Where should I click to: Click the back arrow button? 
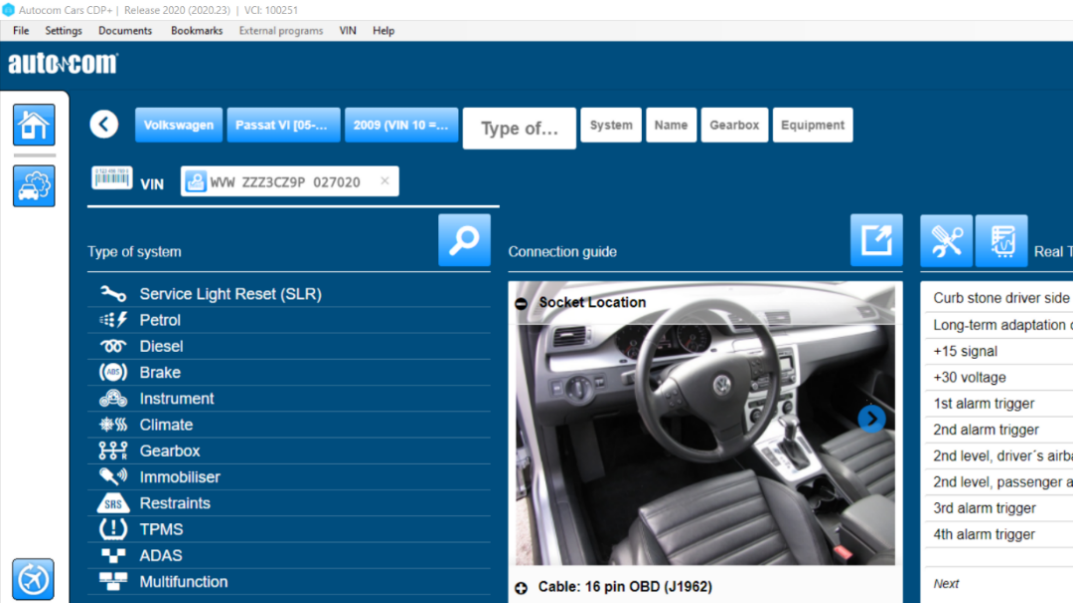coord(104,124)
